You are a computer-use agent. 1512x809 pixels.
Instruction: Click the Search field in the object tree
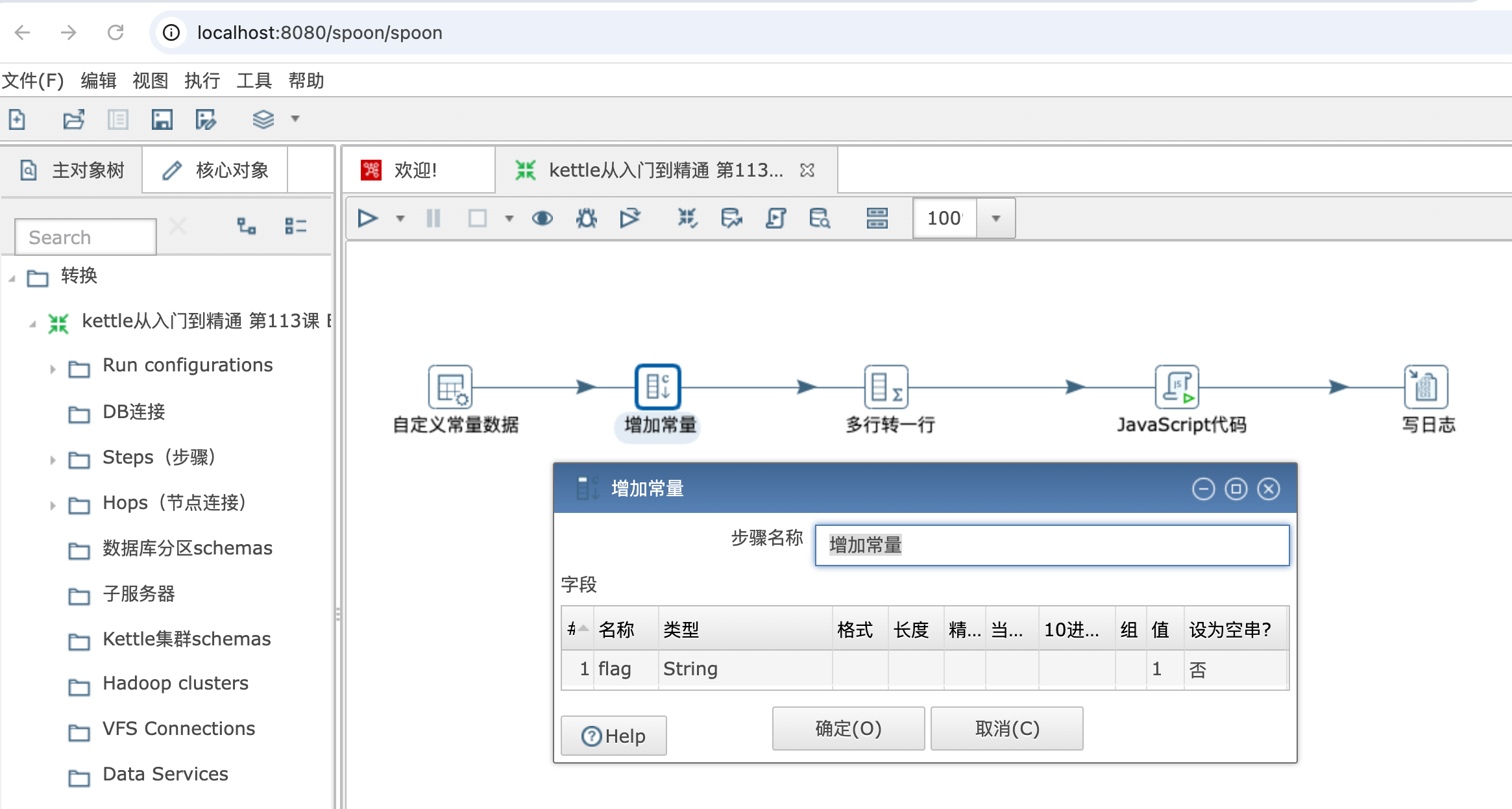[x=85, y=236]
